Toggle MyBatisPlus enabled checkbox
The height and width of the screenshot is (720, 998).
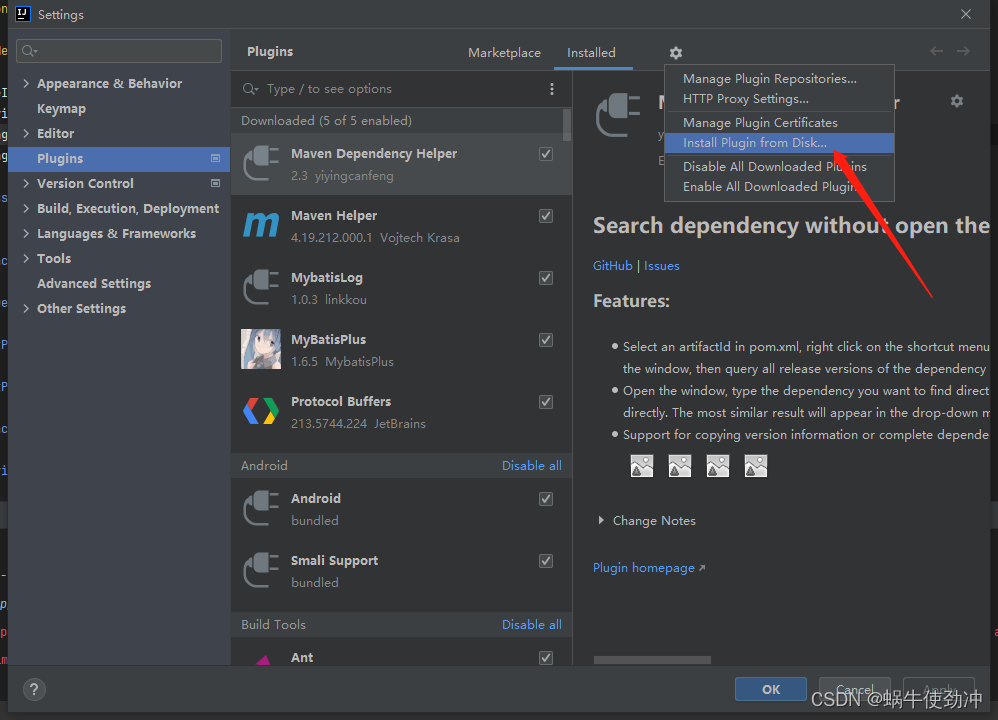point(546,340)
